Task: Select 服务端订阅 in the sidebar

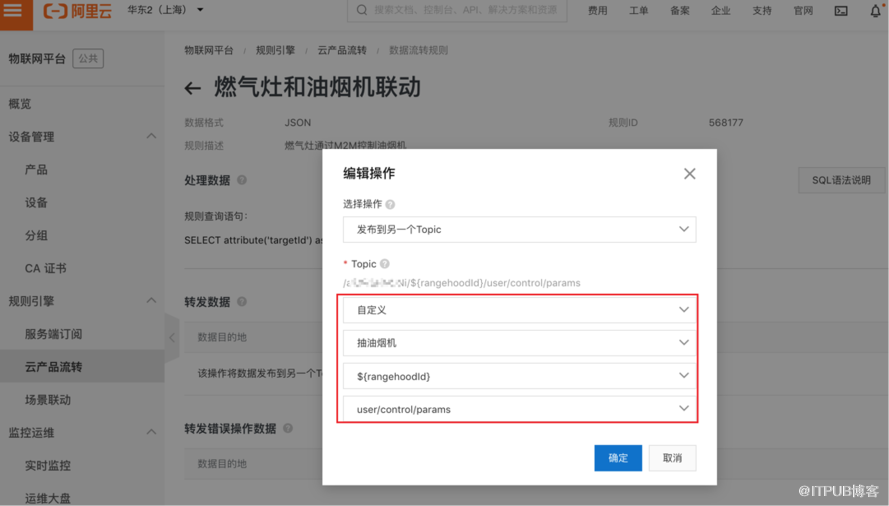Action: (x=53, y=334)
